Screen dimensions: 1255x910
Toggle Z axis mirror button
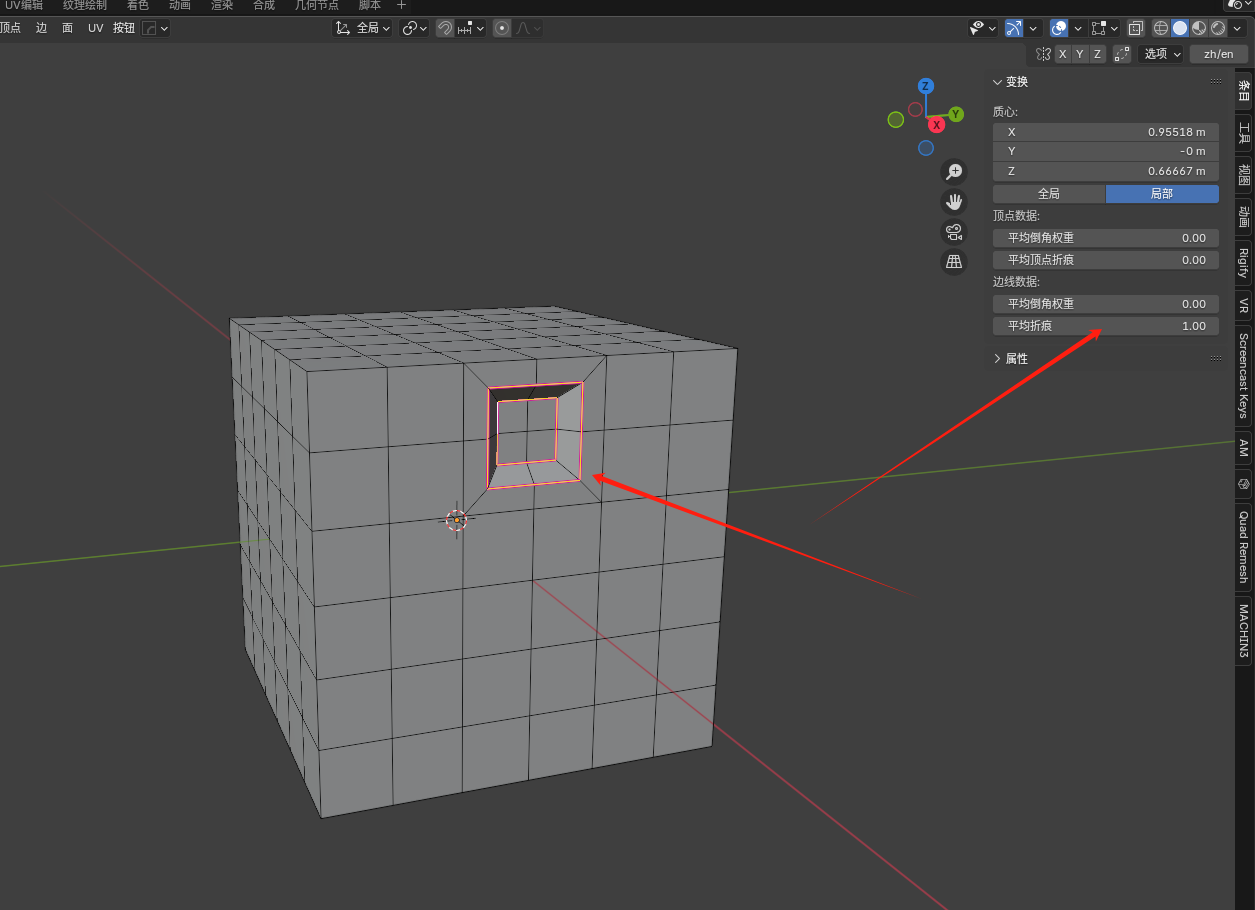click(x=1097, y=54)
